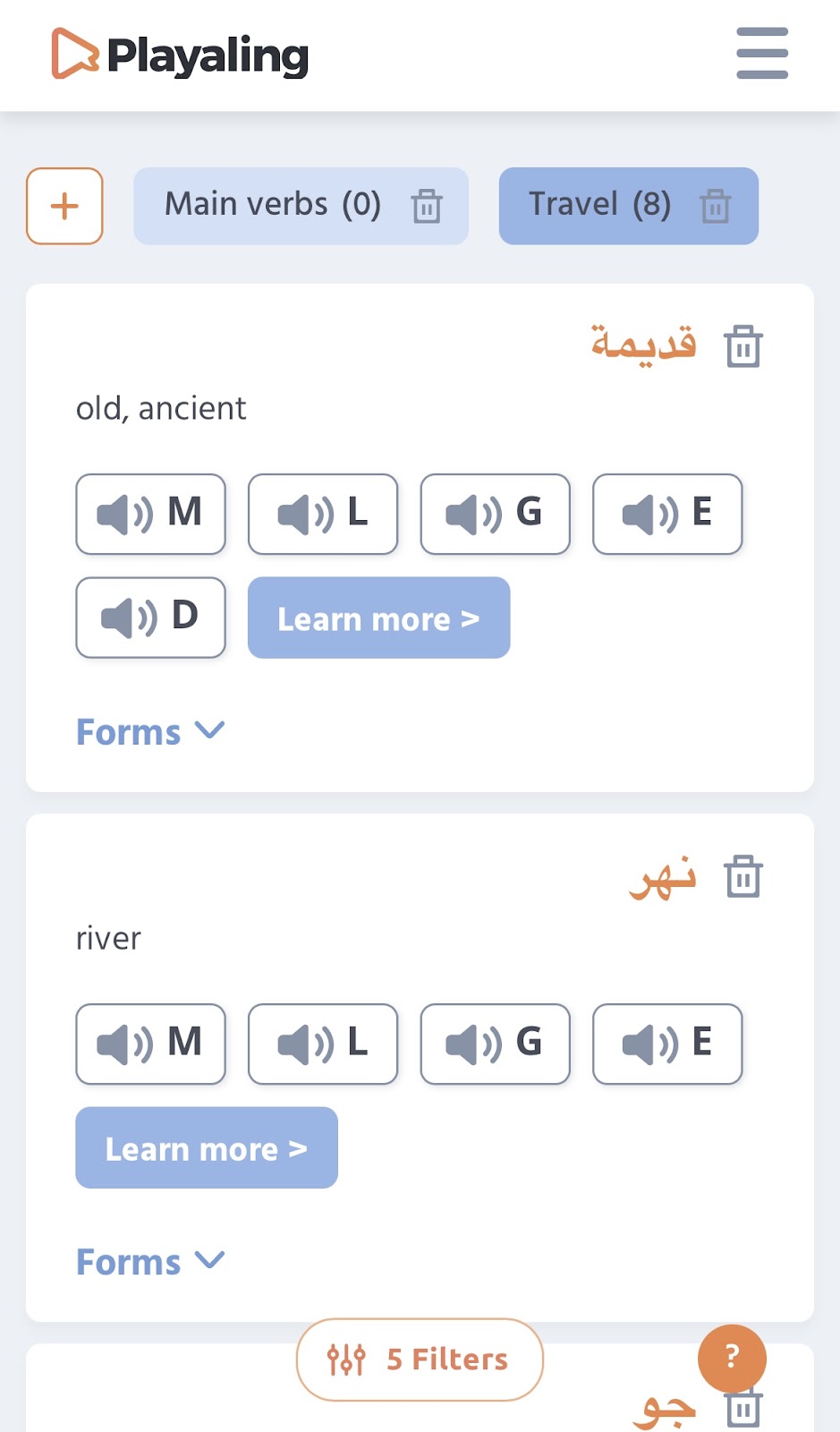Play the L audio pronunciation for قديمة
840x1432 pixels.
(322, 514)
